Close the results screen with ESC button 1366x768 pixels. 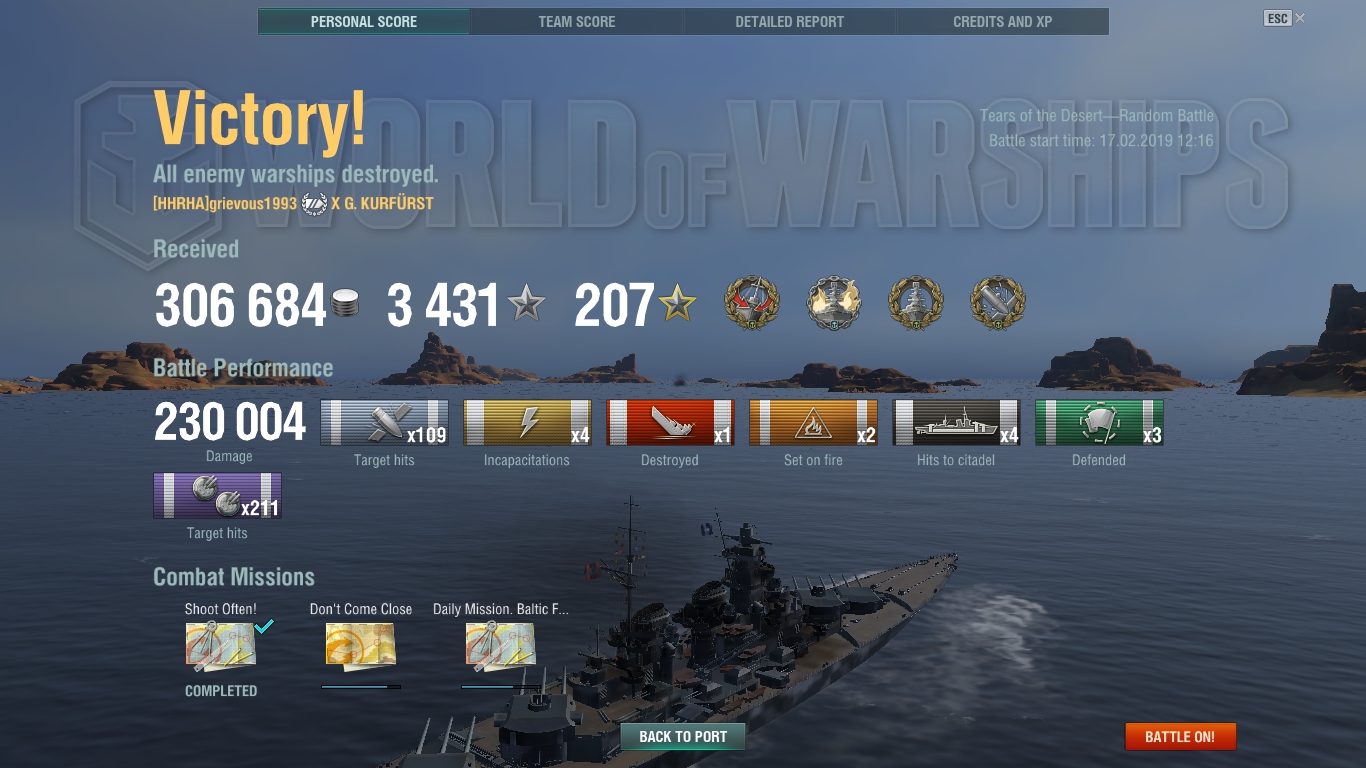tap(1284, 19)
